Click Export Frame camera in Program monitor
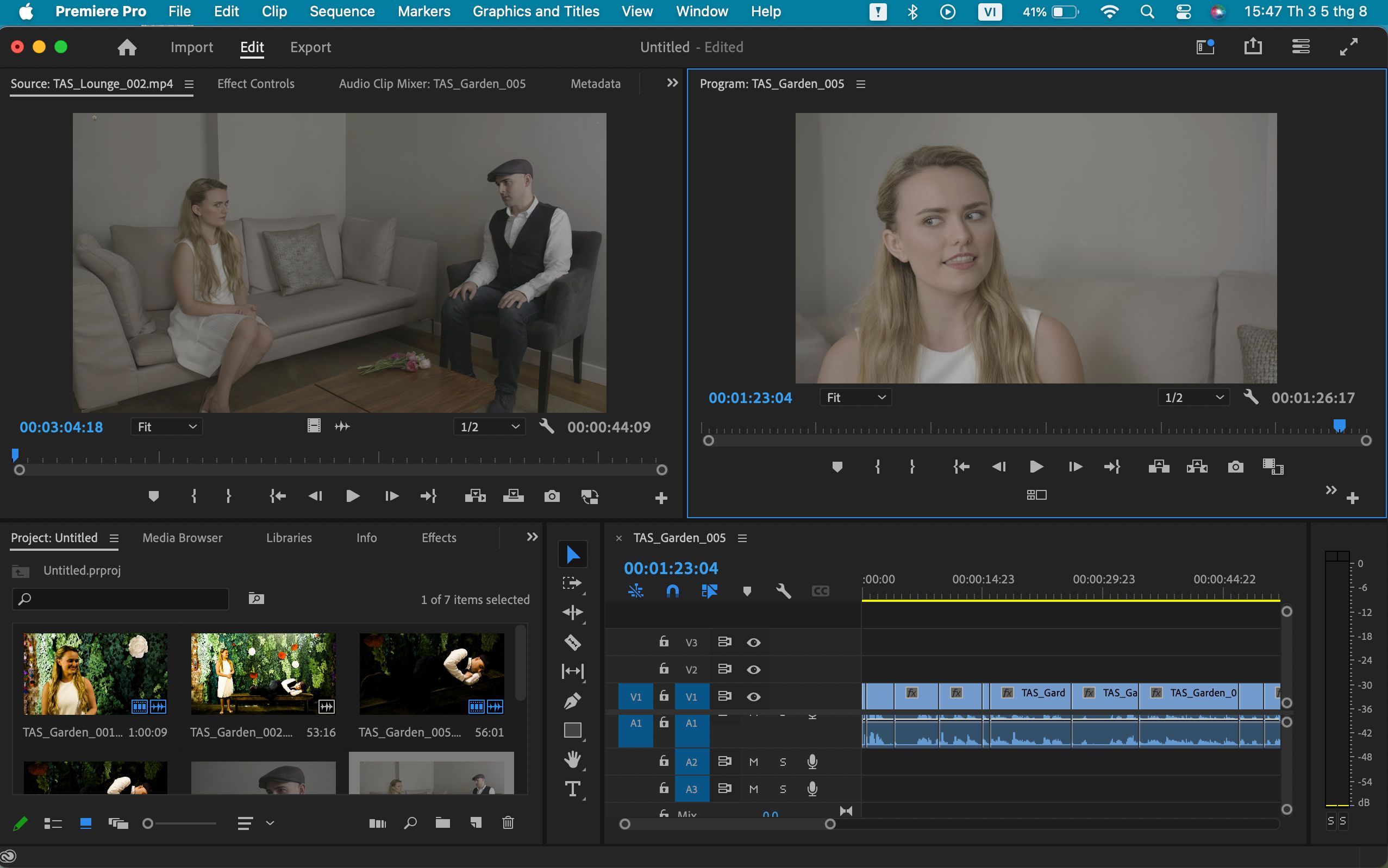 (1235, 467)
